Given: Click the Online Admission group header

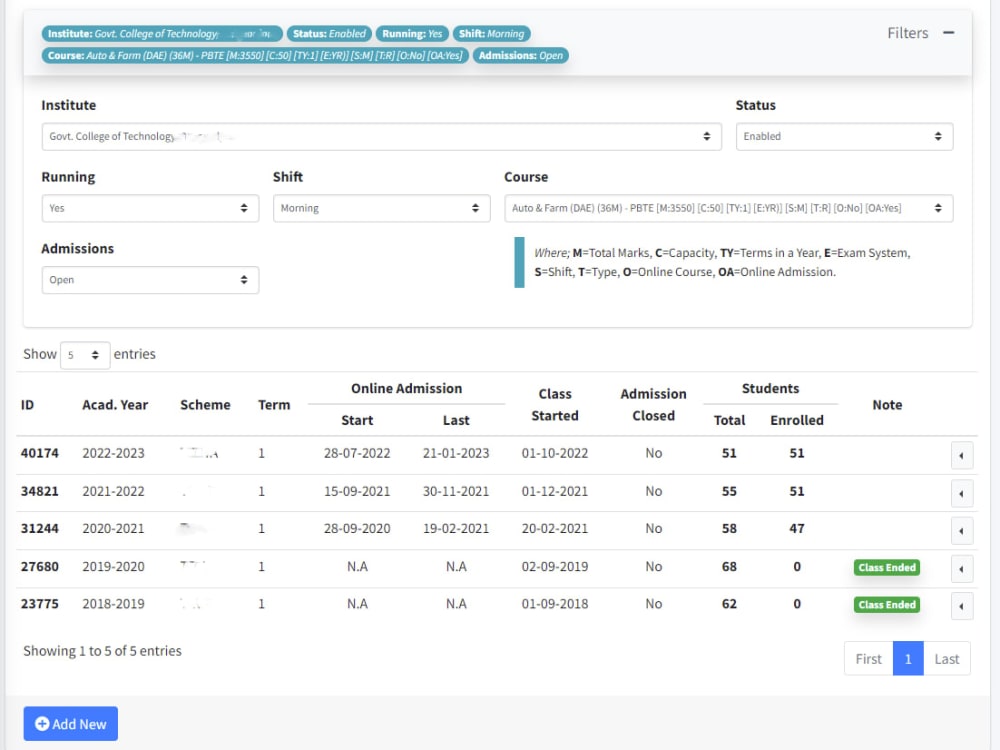Looking at the screenshot, I should click(x=406, y=388).
